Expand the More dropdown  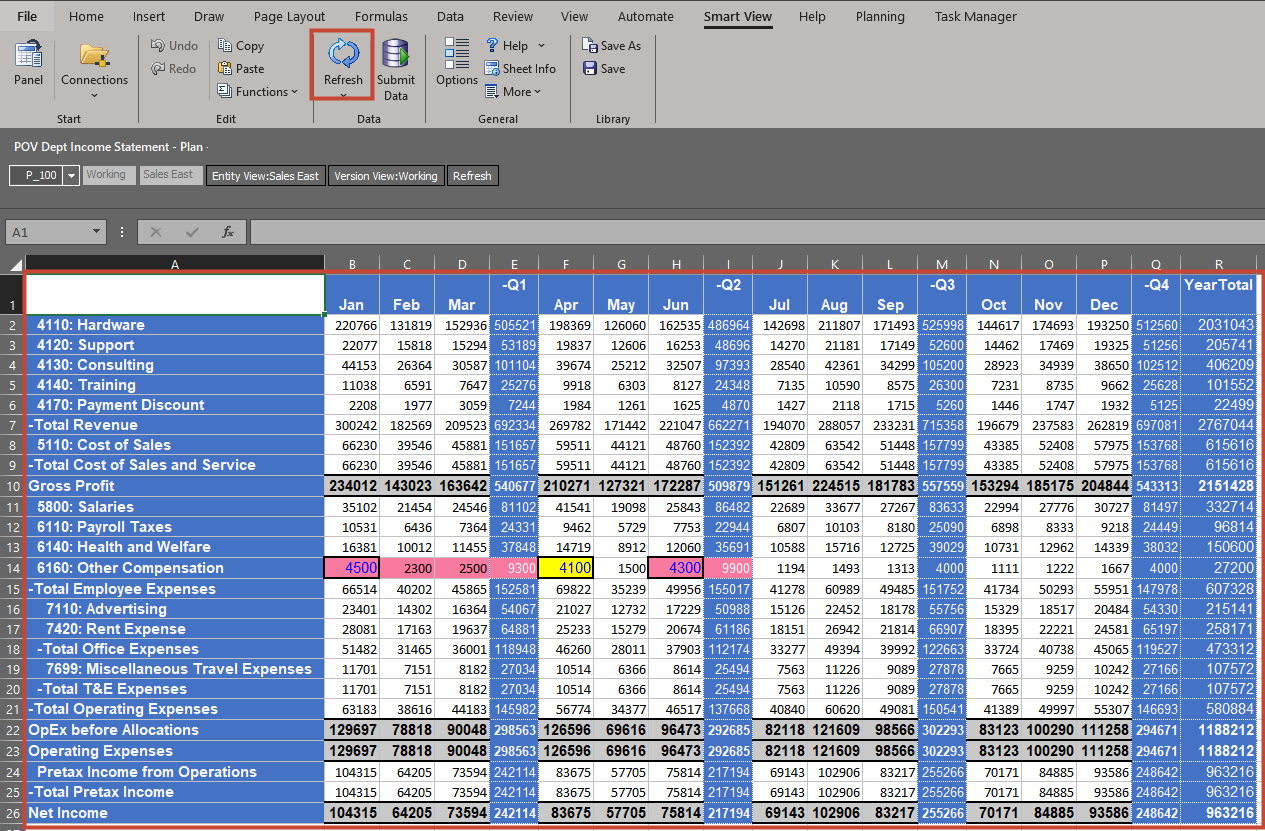pos(537,92)
